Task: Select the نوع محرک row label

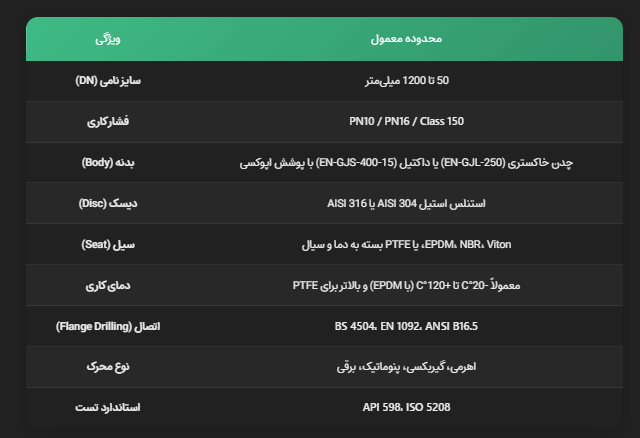Action: (107, 367)
